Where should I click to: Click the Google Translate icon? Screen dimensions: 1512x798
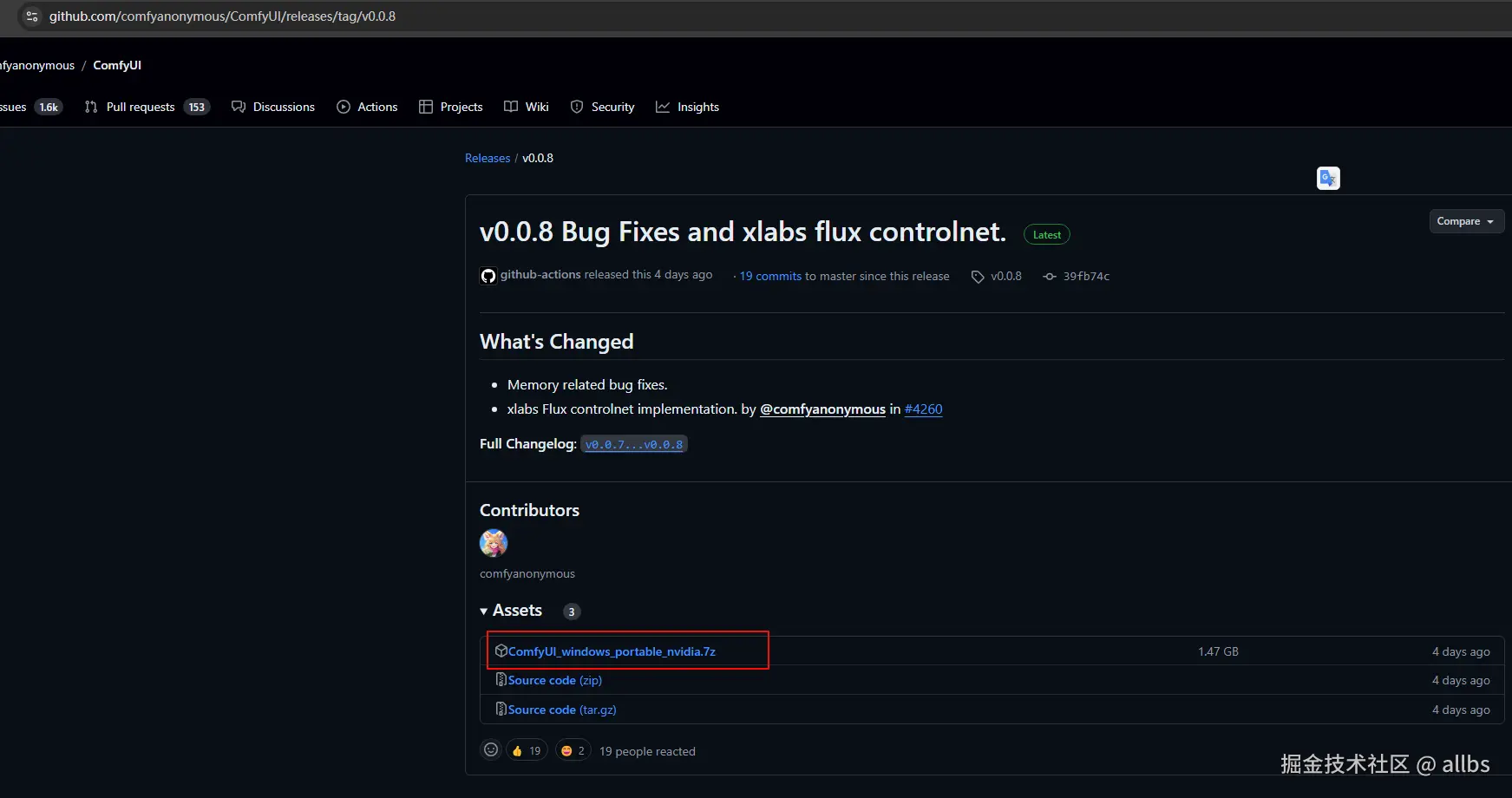1327,179
